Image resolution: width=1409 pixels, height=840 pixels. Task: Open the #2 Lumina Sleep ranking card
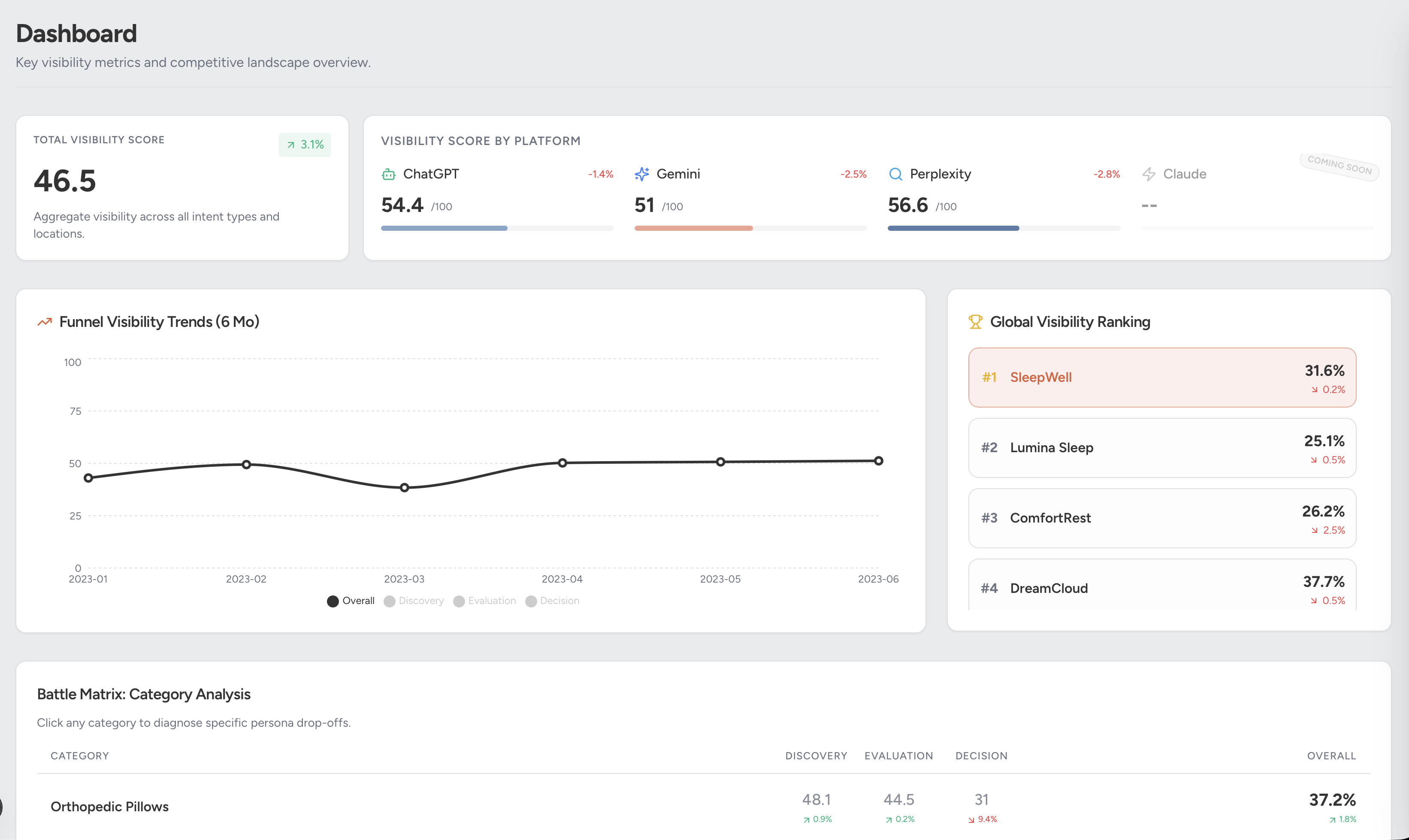[x=1161, y=448]
